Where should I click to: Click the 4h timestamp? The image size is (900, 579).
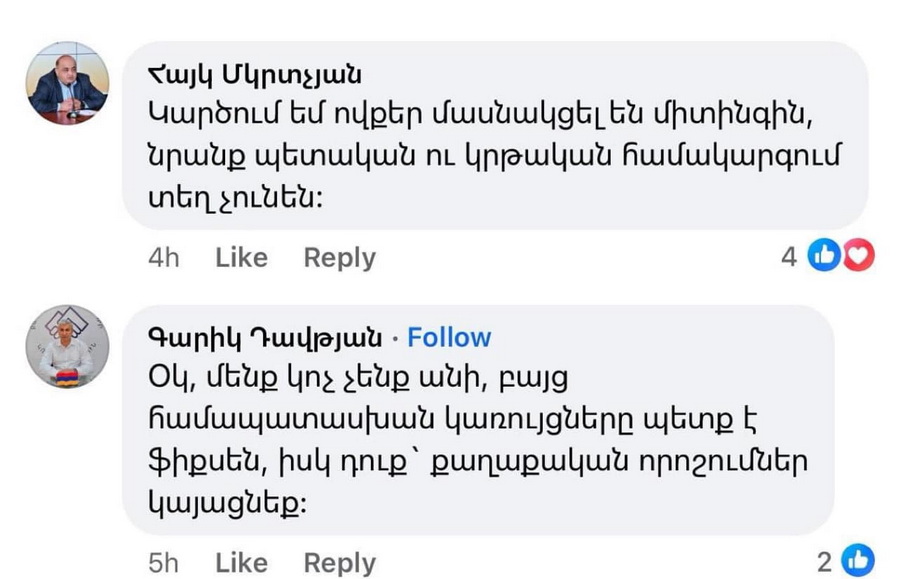(x=163, y=258)
